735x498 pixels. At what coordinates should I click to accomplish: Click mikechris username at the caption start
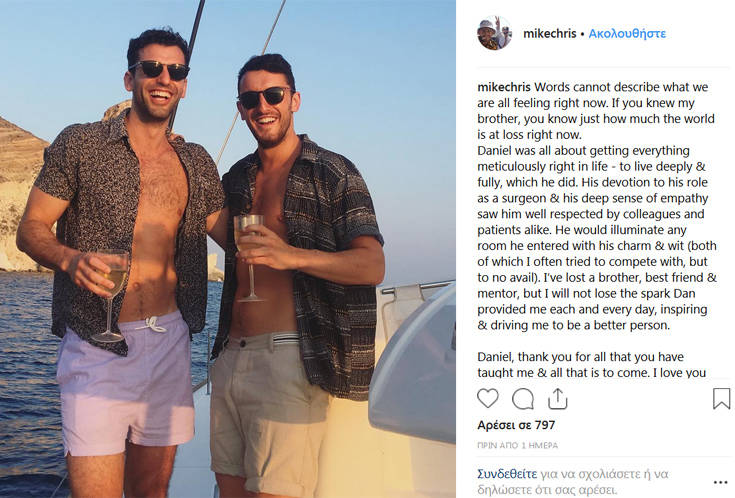pos(504,87)
